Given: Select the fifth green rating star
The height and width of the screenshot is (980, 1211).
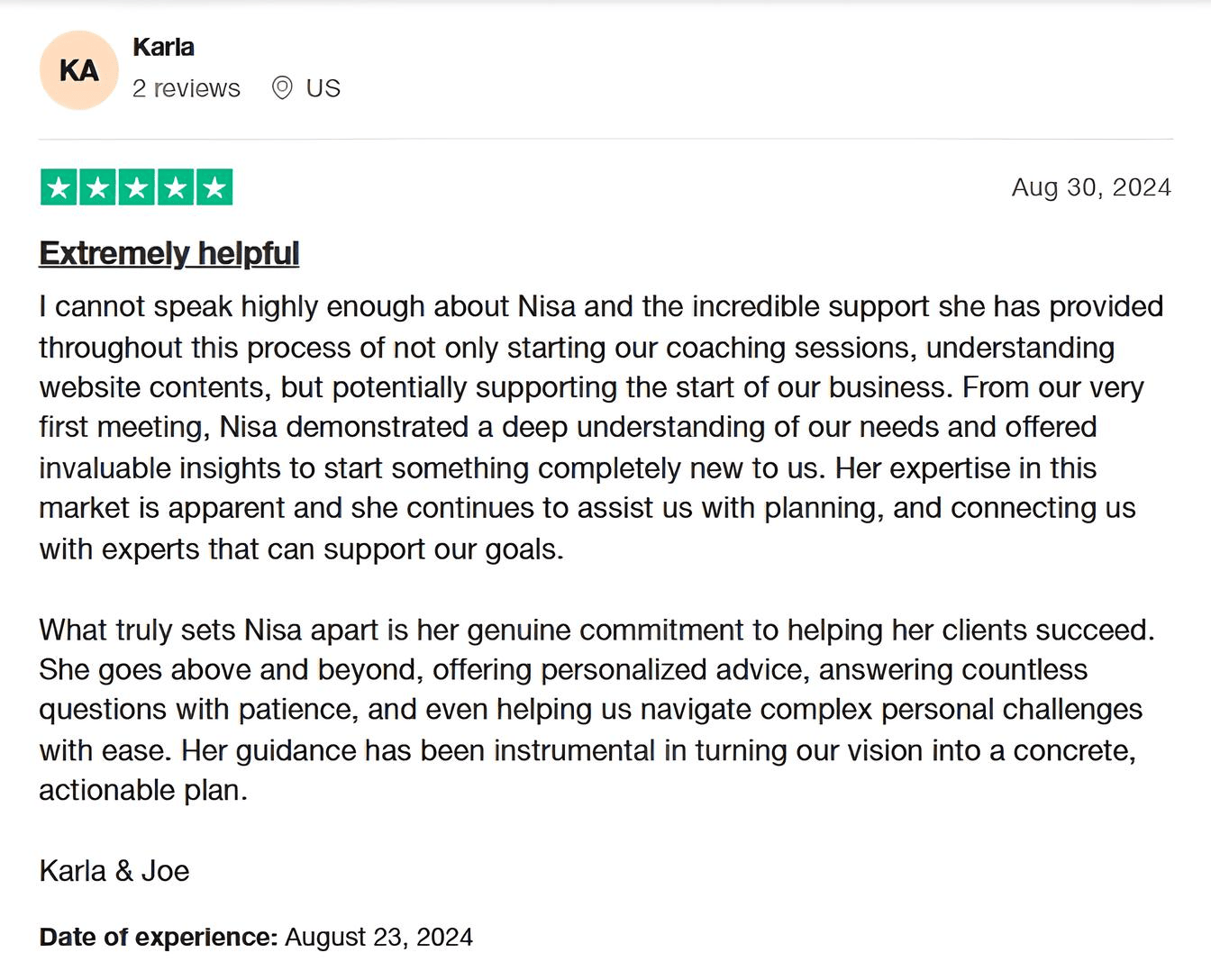Looking at the screenshot, I should click(x=214, y=187).
